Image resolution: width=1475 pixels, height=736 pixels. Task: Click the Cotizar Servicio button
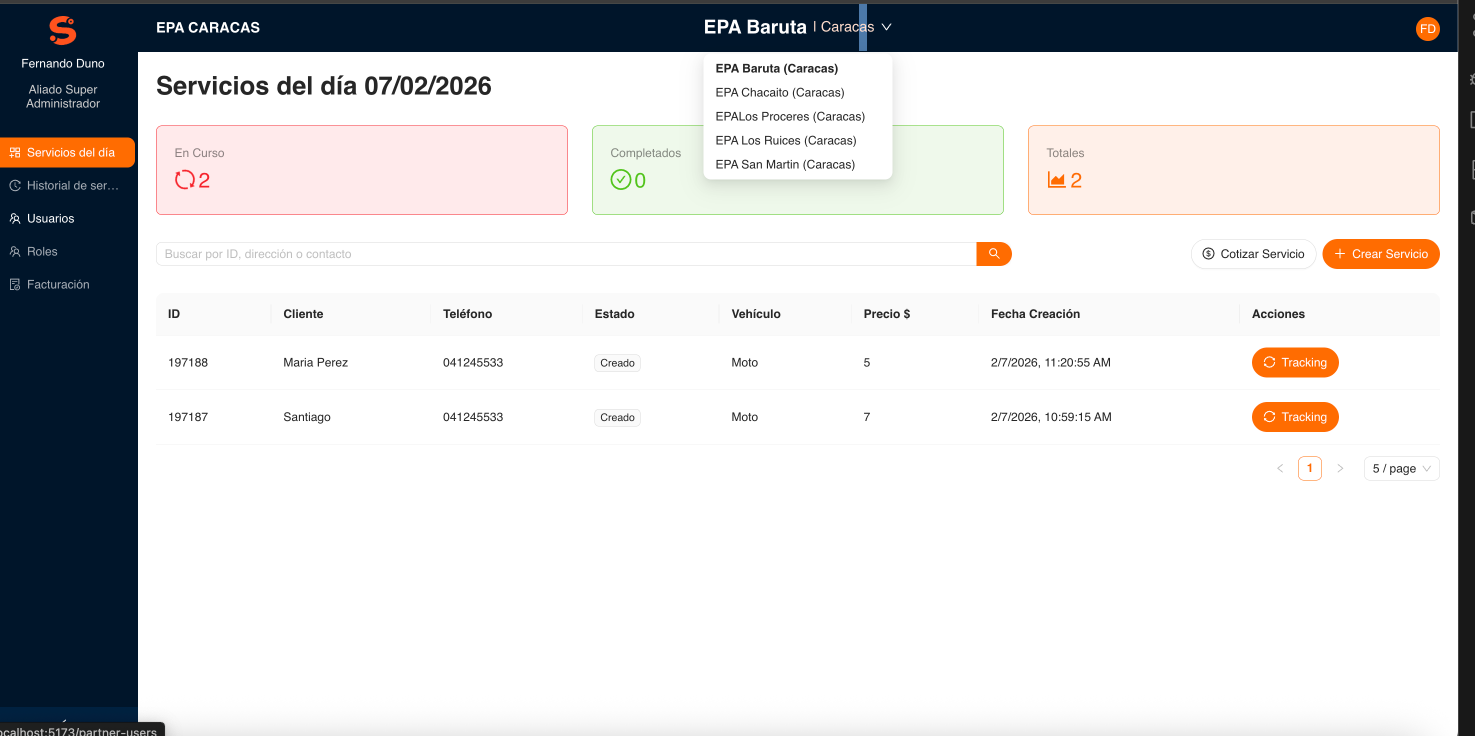[1252, 253]
